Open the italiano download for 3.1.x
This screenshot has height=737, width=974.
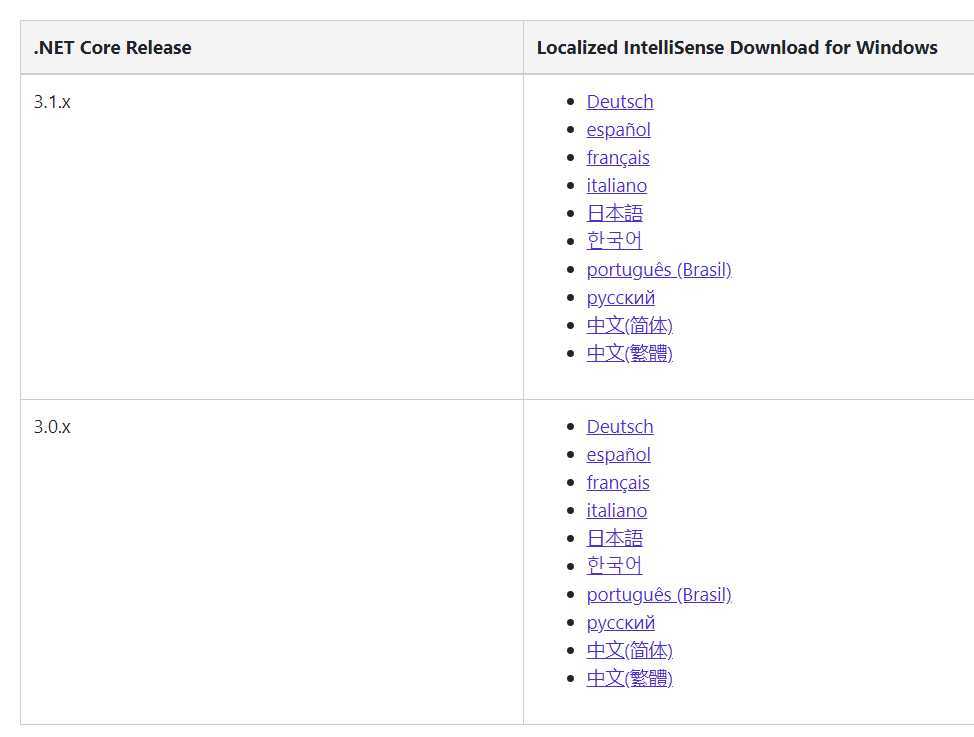616,185
